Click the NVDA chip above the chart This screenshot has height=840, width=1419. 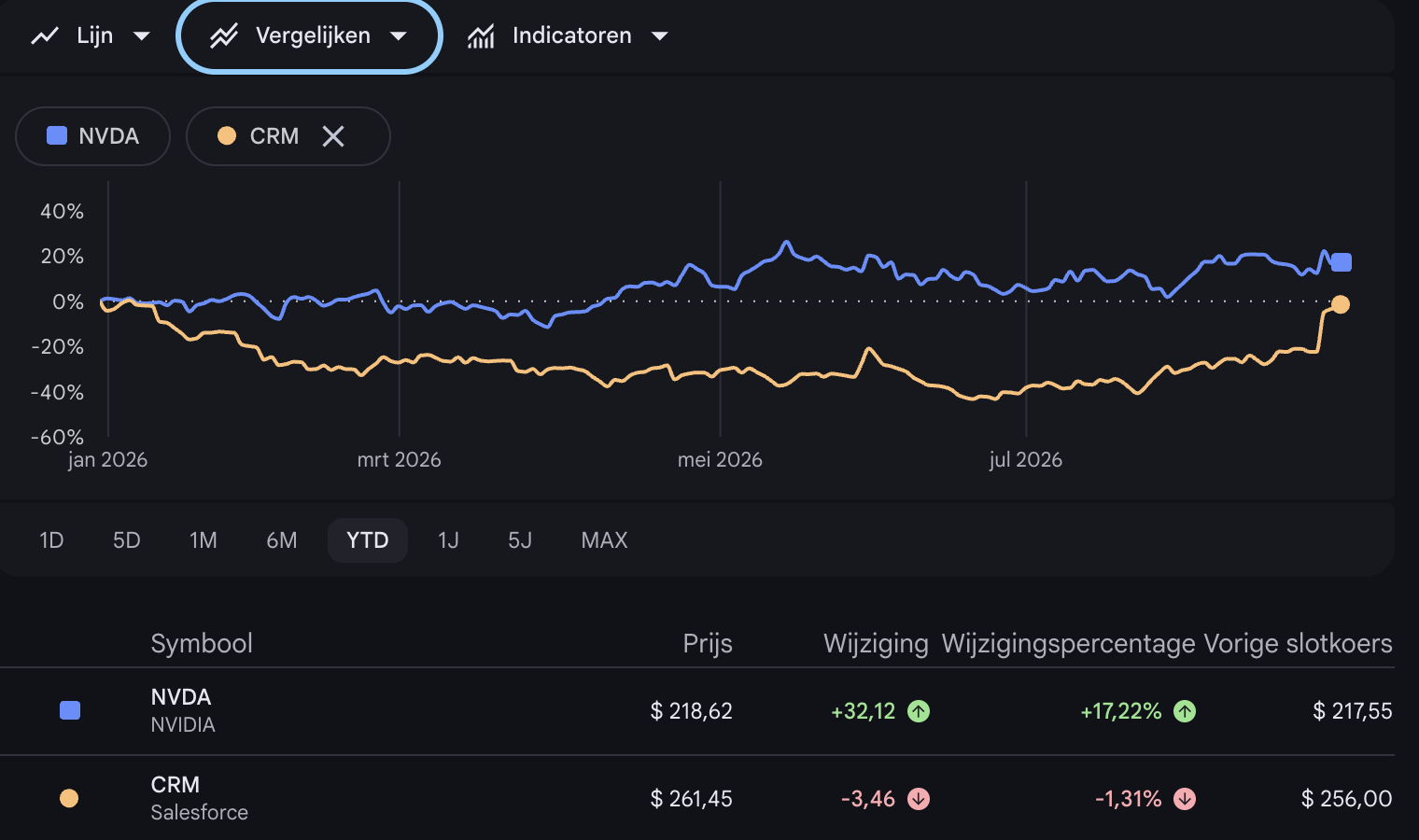click(x=93, y=136)
